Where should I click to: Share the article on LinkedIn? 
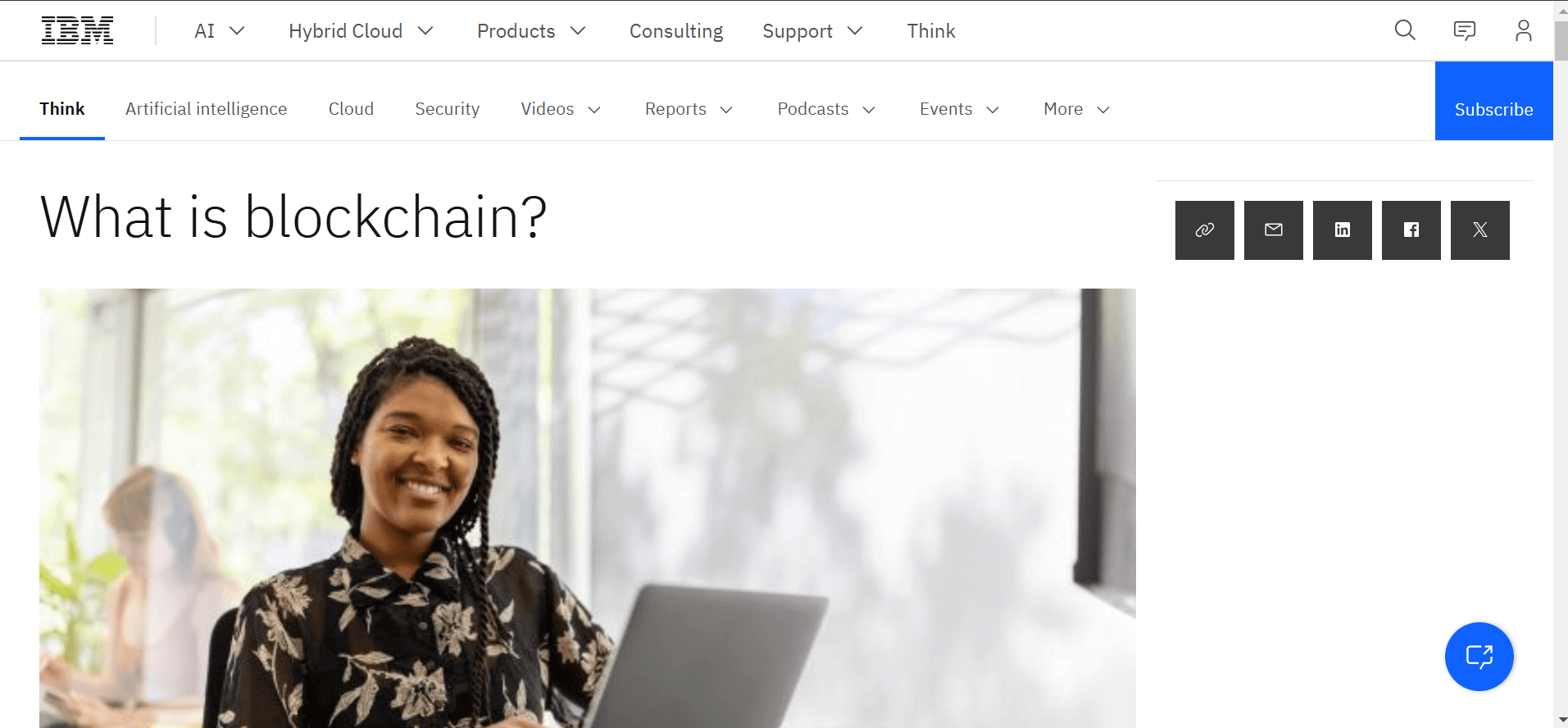coord(1342,230)
